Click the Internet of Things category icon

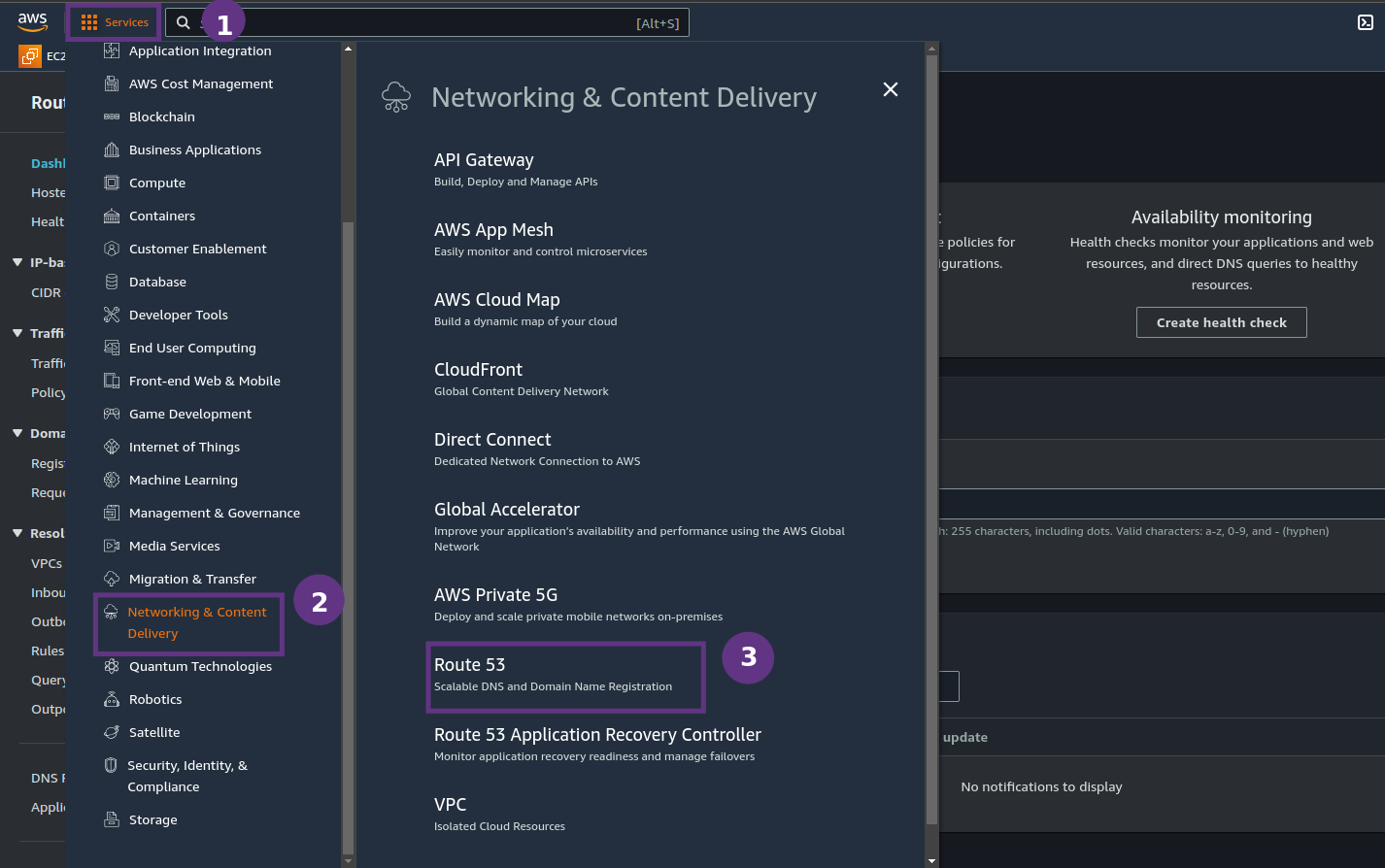pos(112,447)
